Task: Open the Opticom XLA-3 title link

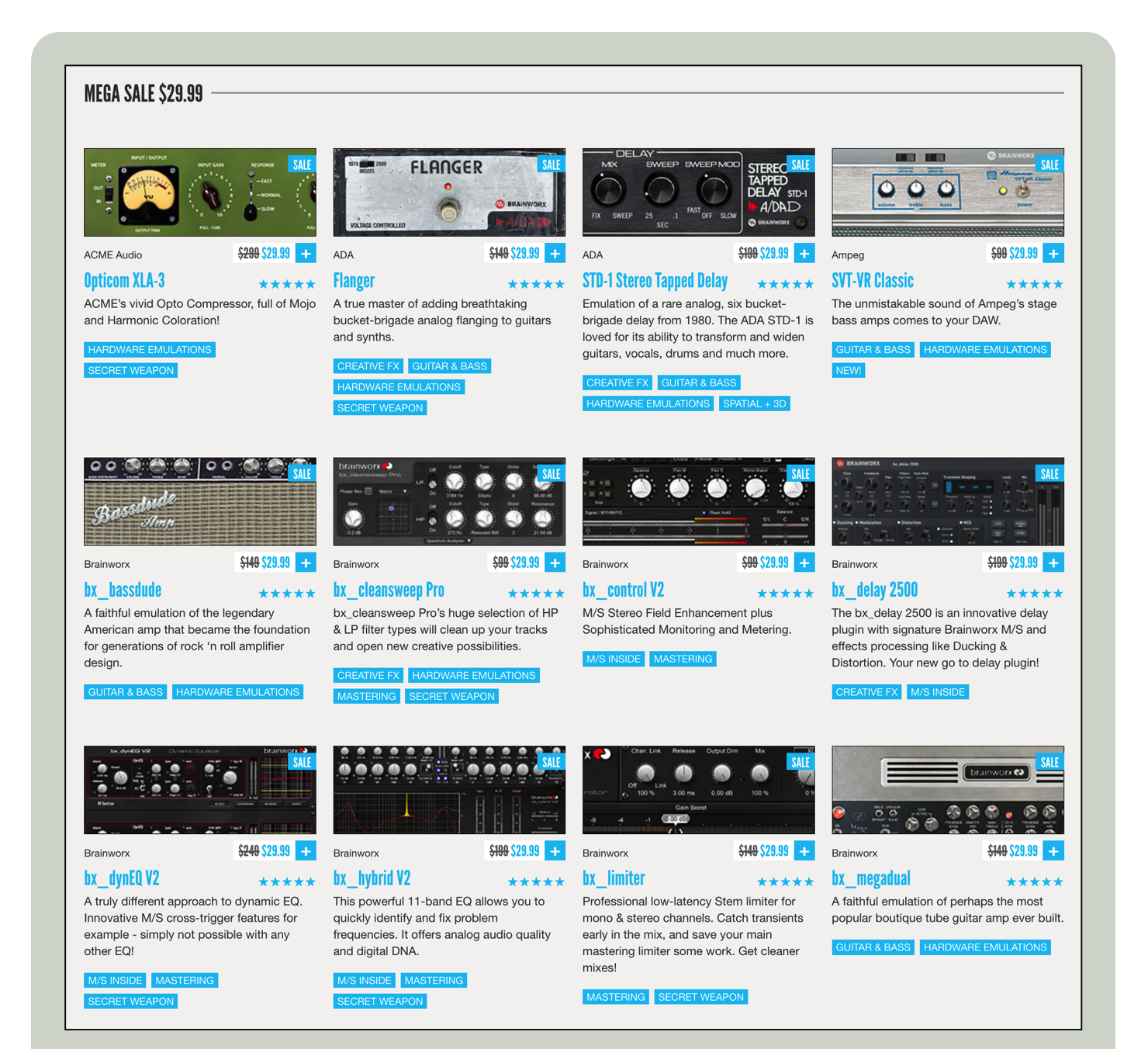Action: [x=124, y=281]
